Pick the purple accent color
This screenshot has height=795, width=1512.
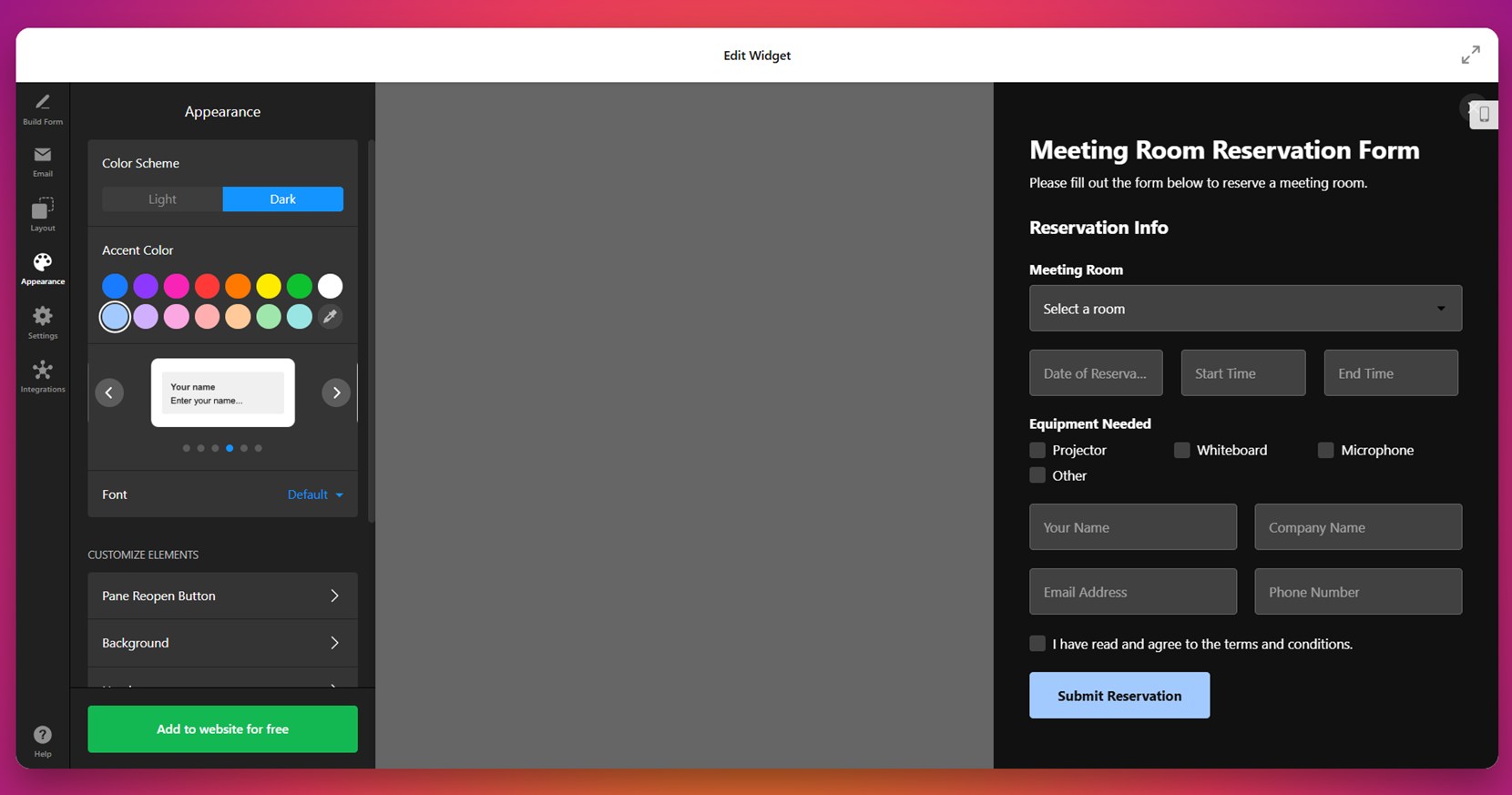[x=146, y=286]
